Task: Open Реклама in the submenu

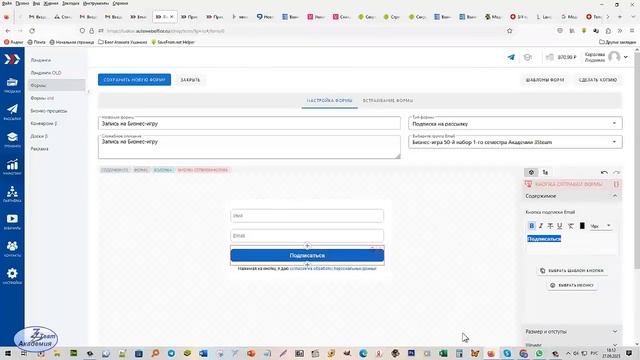Action: 39,149
